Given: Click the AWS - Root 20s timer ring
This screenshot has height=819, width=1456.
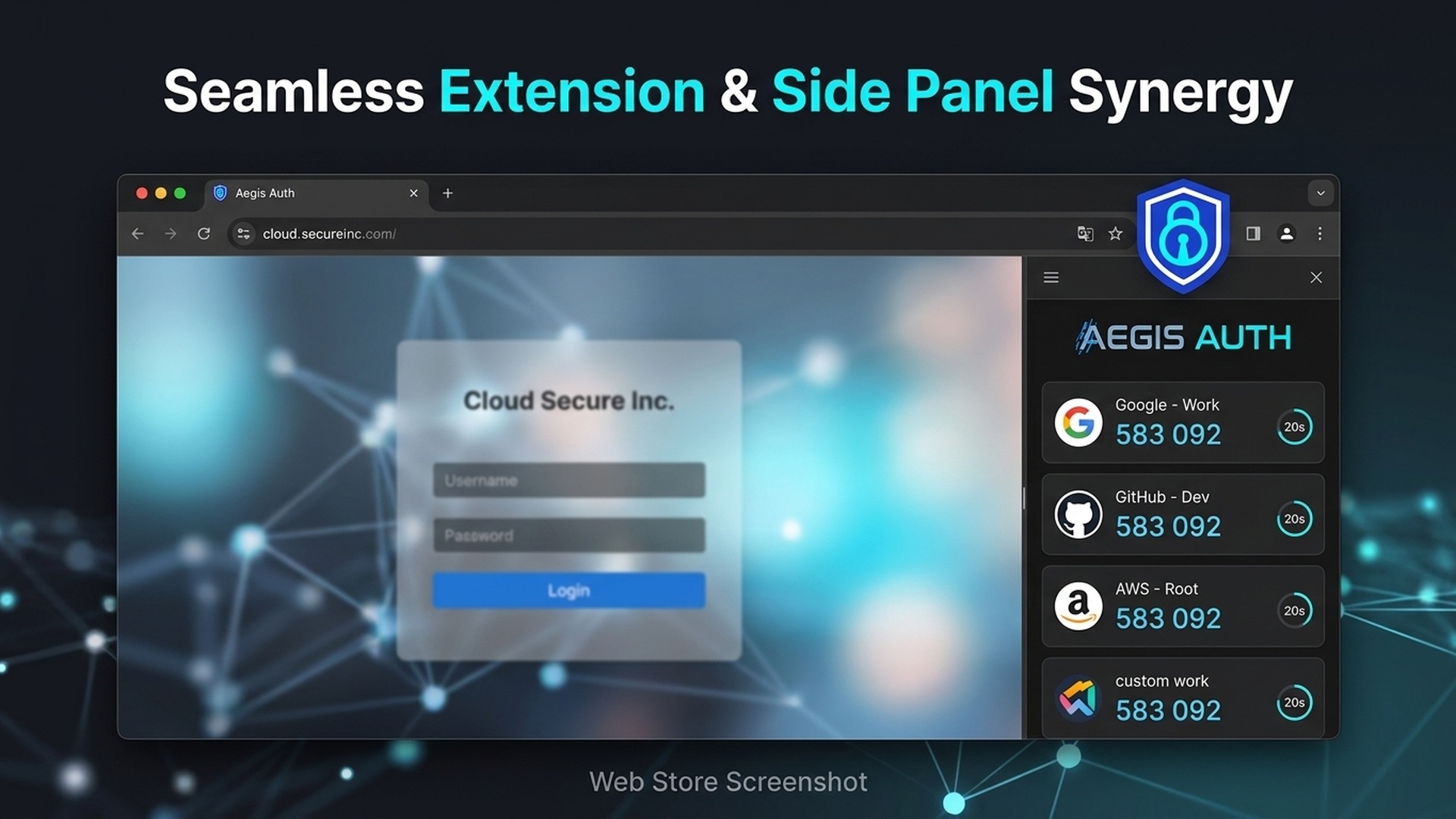Looking at the screenshot, I should pos(1294,610).
